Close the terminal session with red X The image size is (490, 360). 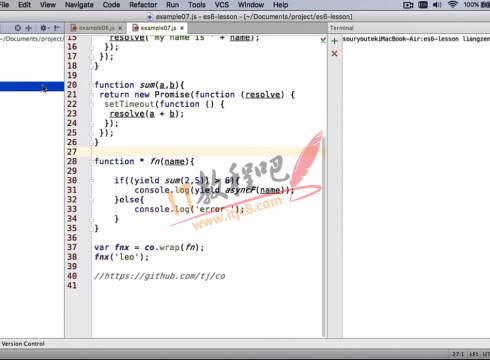click(334, 53)
